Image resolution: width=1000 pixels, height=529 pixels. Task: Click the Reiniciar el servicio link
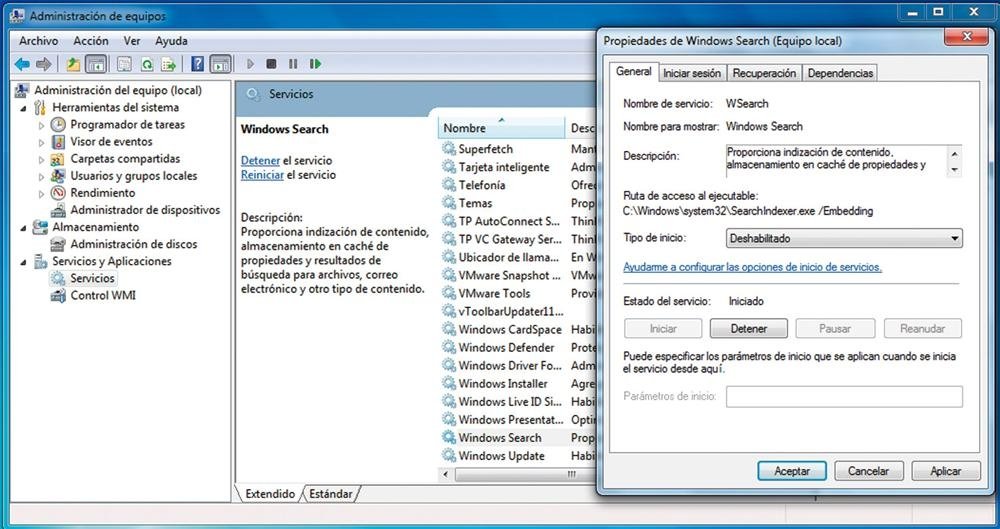pyautogui.click(x=262, y=175)
